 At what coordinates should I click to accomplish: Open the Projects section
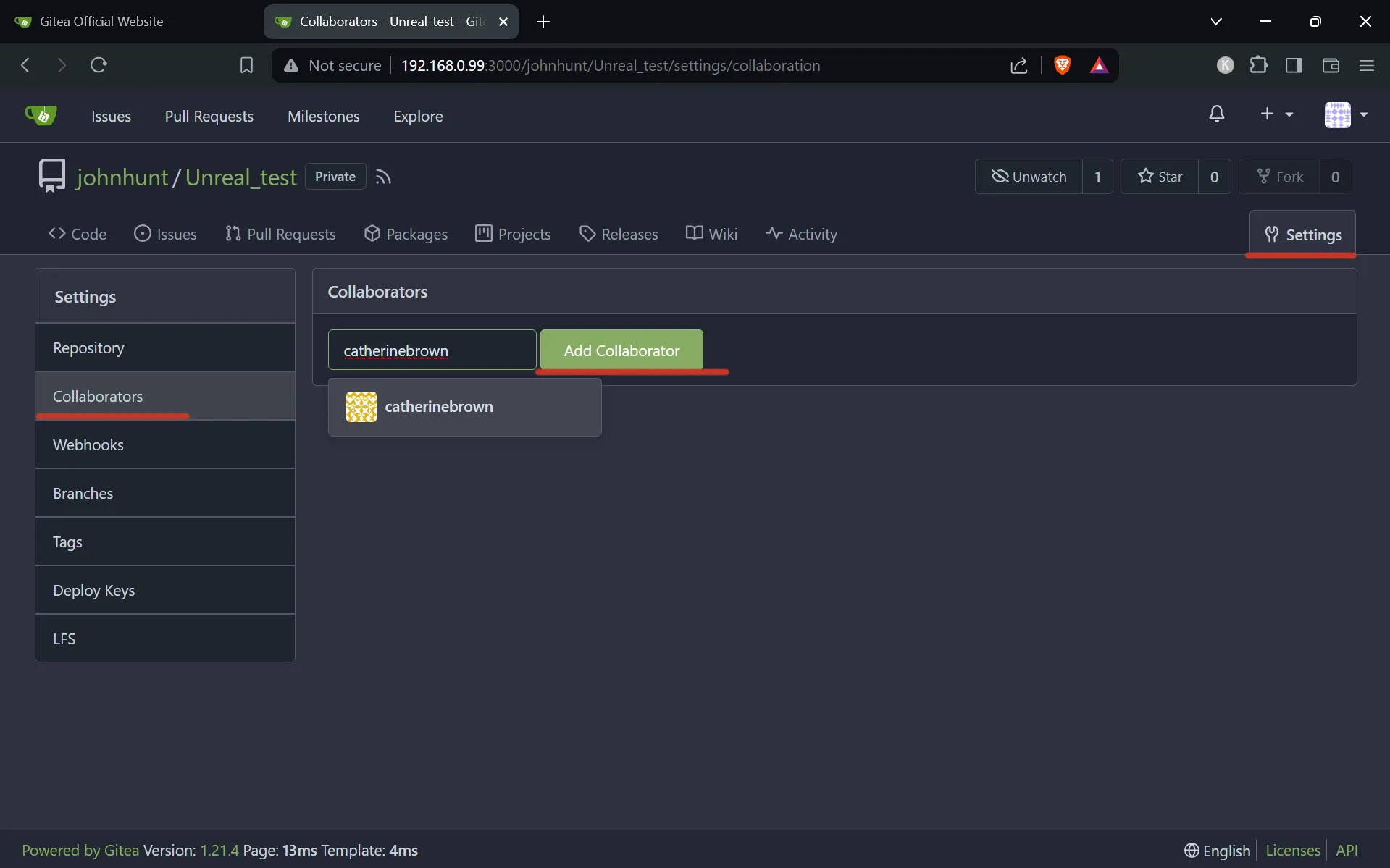click(513, 234)
